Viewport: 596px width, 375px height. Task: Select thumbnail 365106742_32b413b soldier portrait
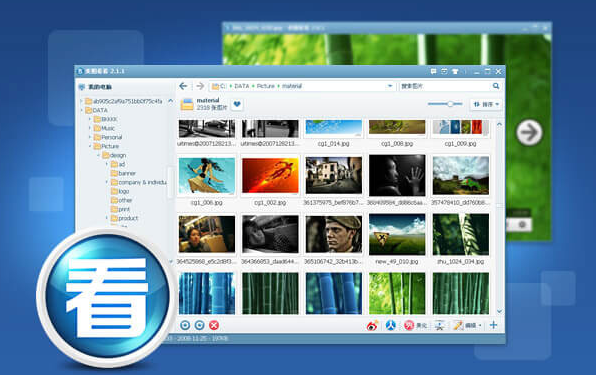coord(333,234)
